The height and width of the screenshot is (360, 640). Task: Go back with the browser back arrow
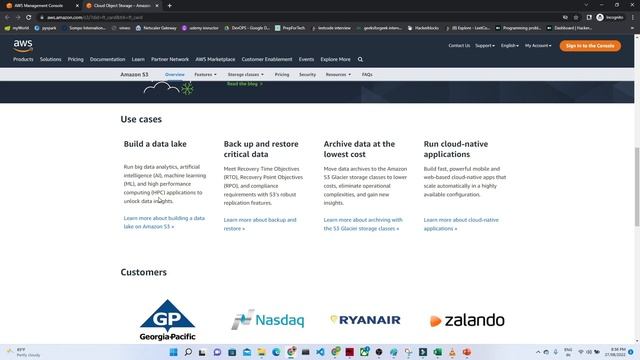pos(7,18)
